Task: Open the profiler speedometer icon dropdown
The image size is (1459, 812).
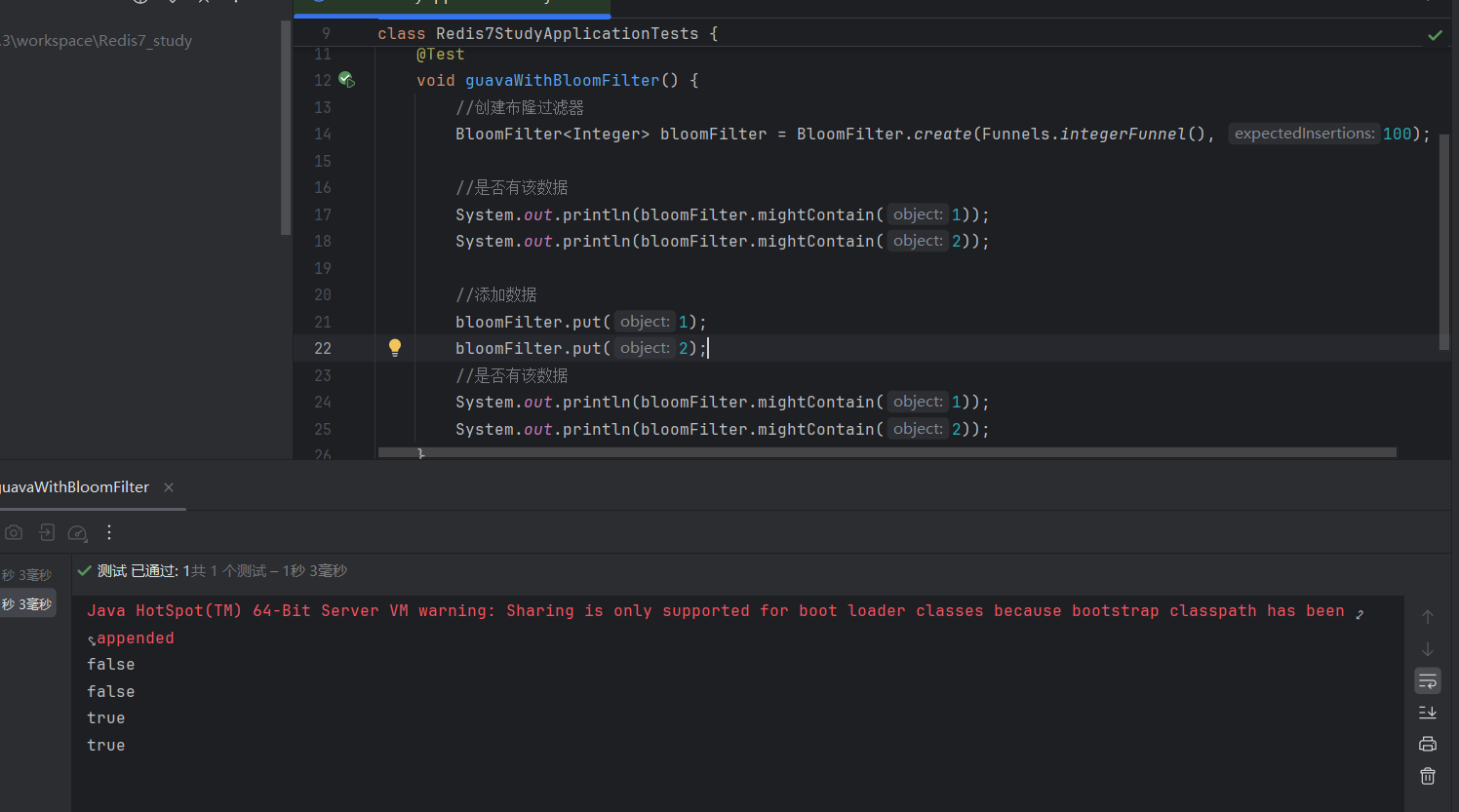Action: click(78, 533)
